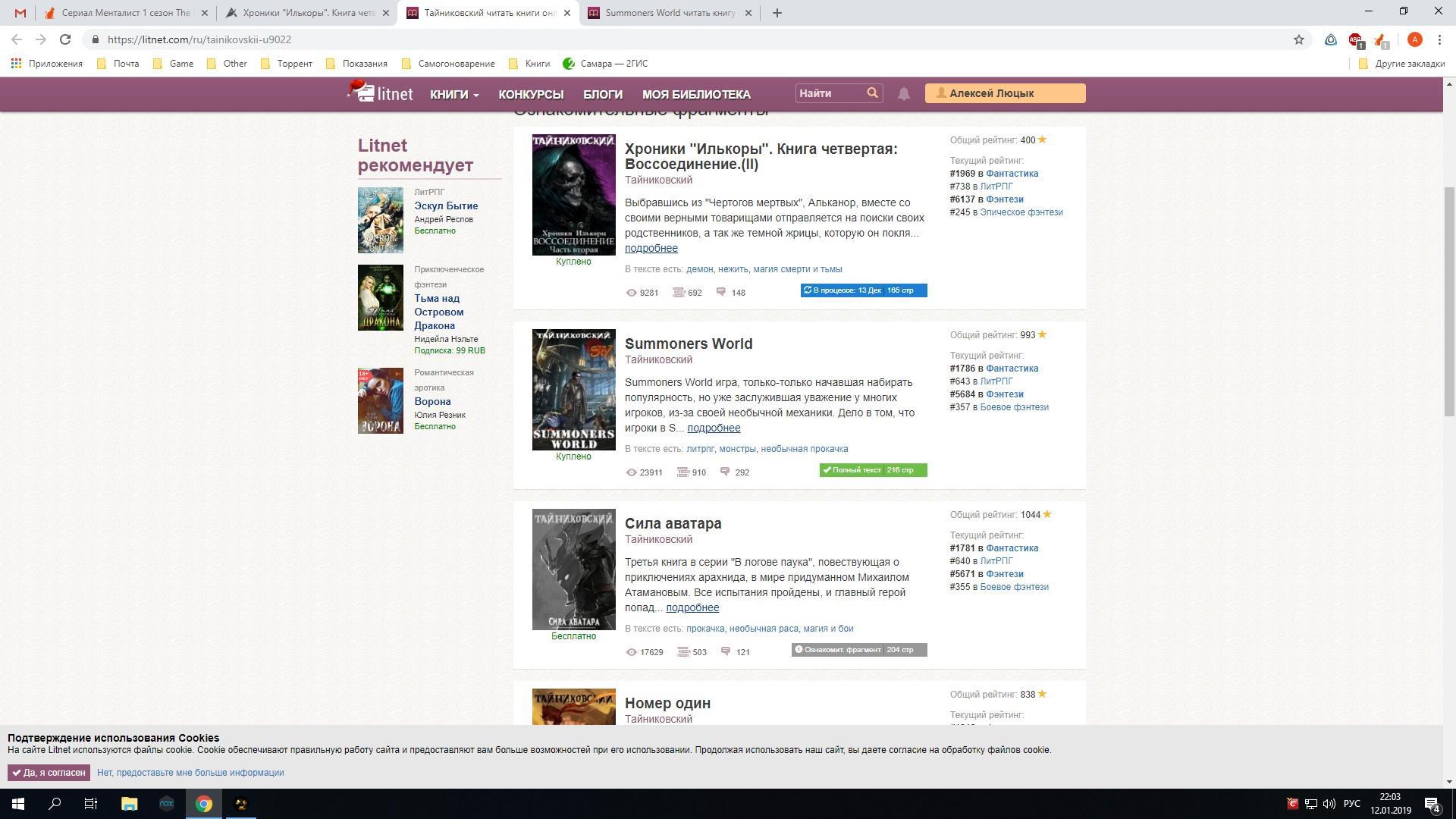Click the litnet logo
This screenshot has width=1456, height=819.
point(381,93)
